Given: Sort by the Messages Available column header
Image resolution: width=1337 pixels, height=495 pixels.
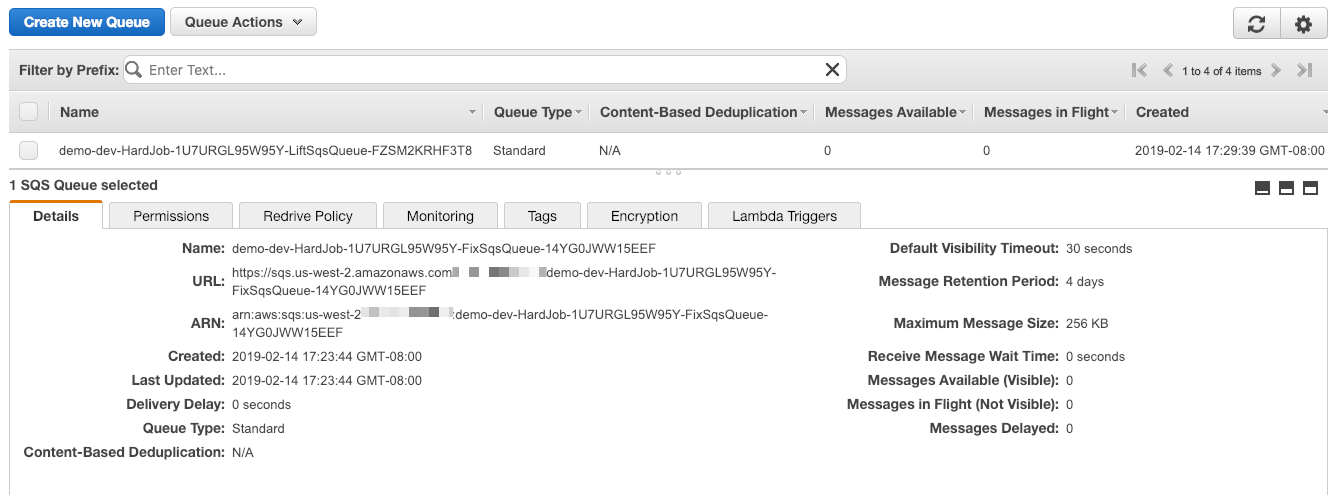Looking at the screenshot, I should click(890, 112).
